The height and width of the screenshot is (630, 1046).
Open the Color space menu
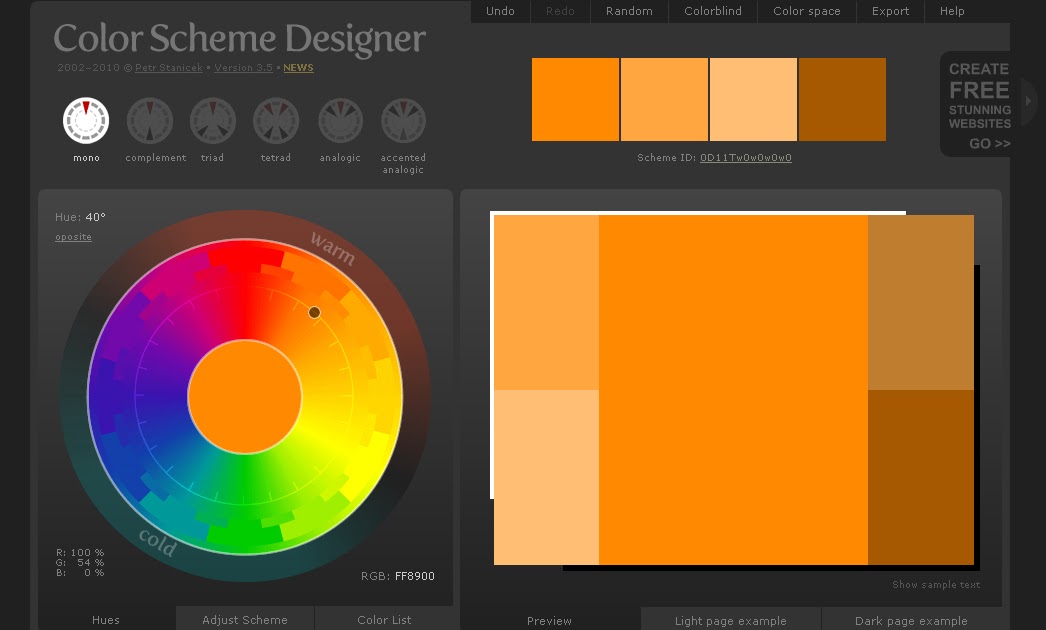click(x=807, y=11)
